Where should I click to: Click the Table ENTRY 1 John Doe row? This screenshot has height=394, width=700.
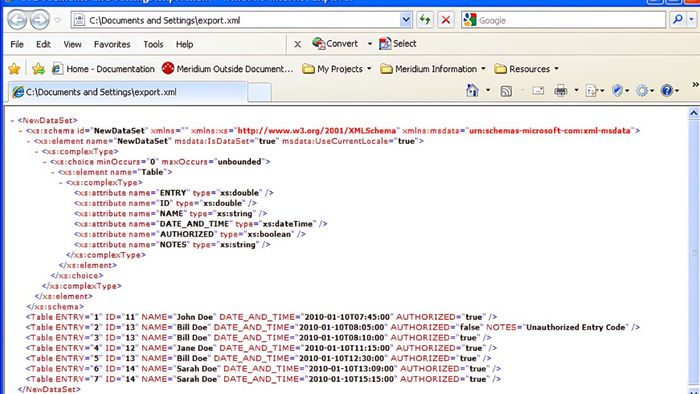click(261, 317)
